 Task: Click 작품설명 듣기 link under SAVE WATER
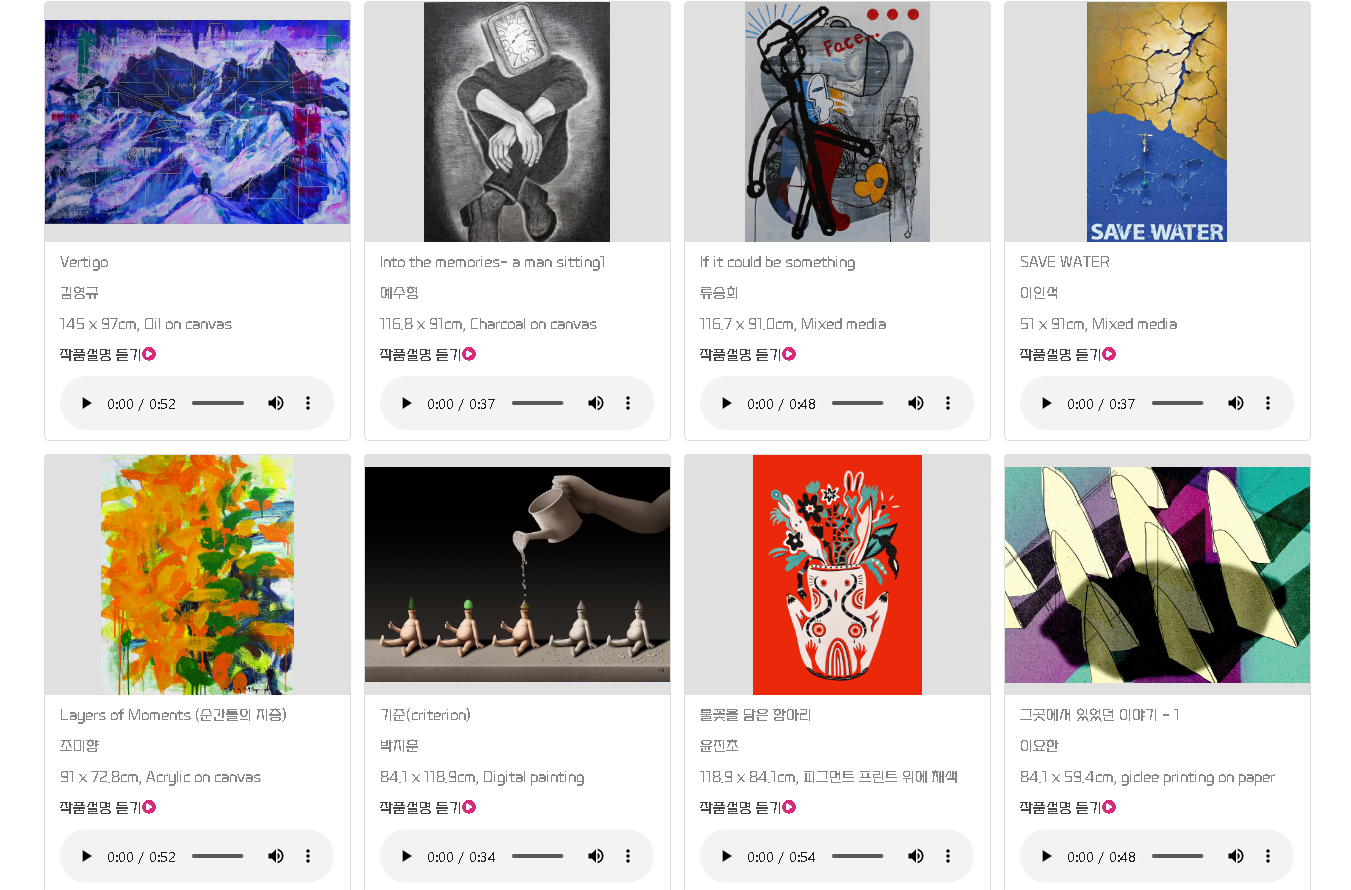point(1068,354)
